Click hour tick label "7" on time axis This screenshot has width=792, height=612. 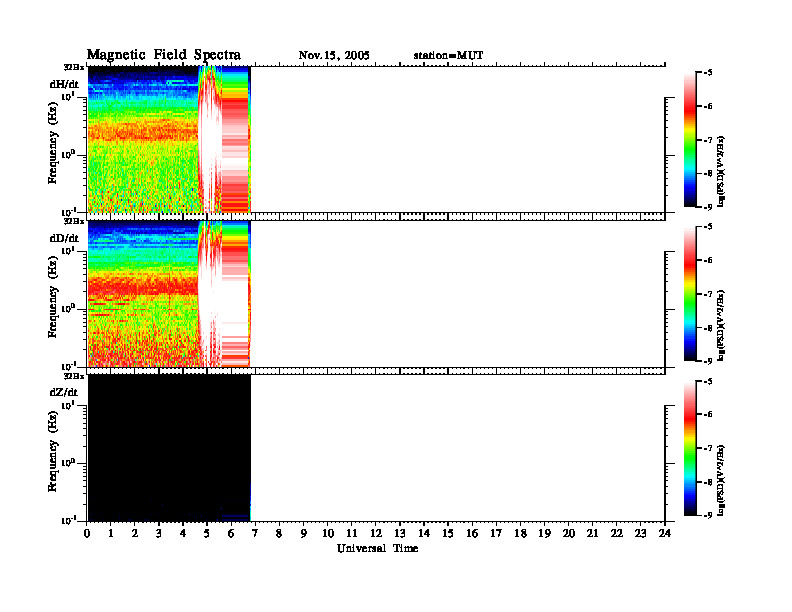click(x=255, y=533)
